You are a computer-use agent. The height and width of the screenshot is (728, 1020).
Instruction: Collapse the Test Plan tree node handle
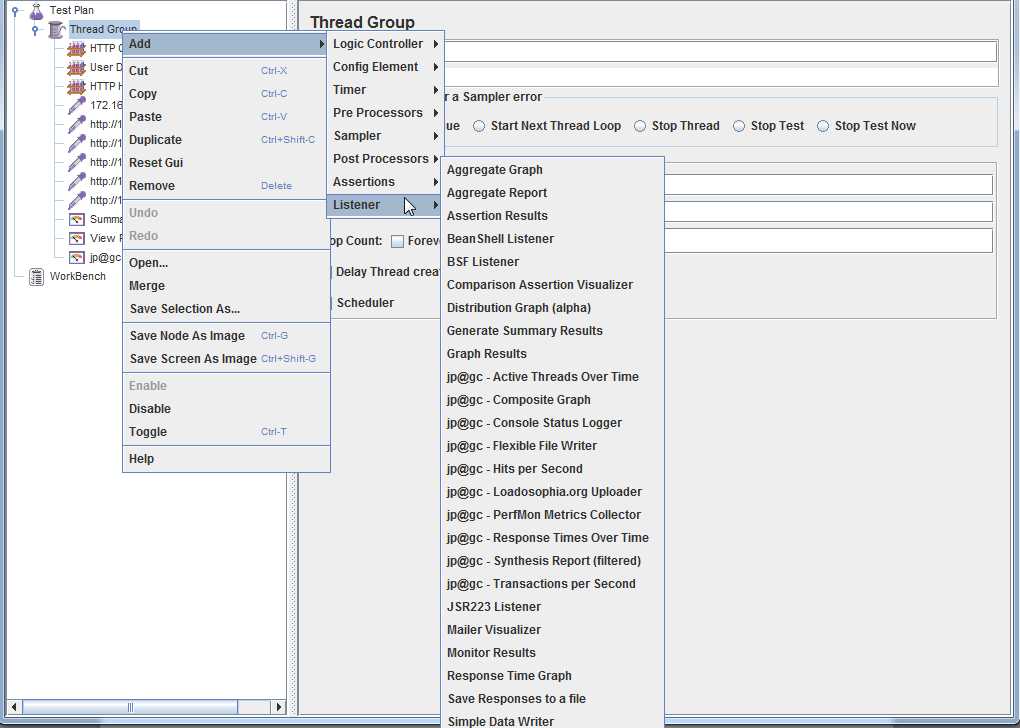(15, 11)
